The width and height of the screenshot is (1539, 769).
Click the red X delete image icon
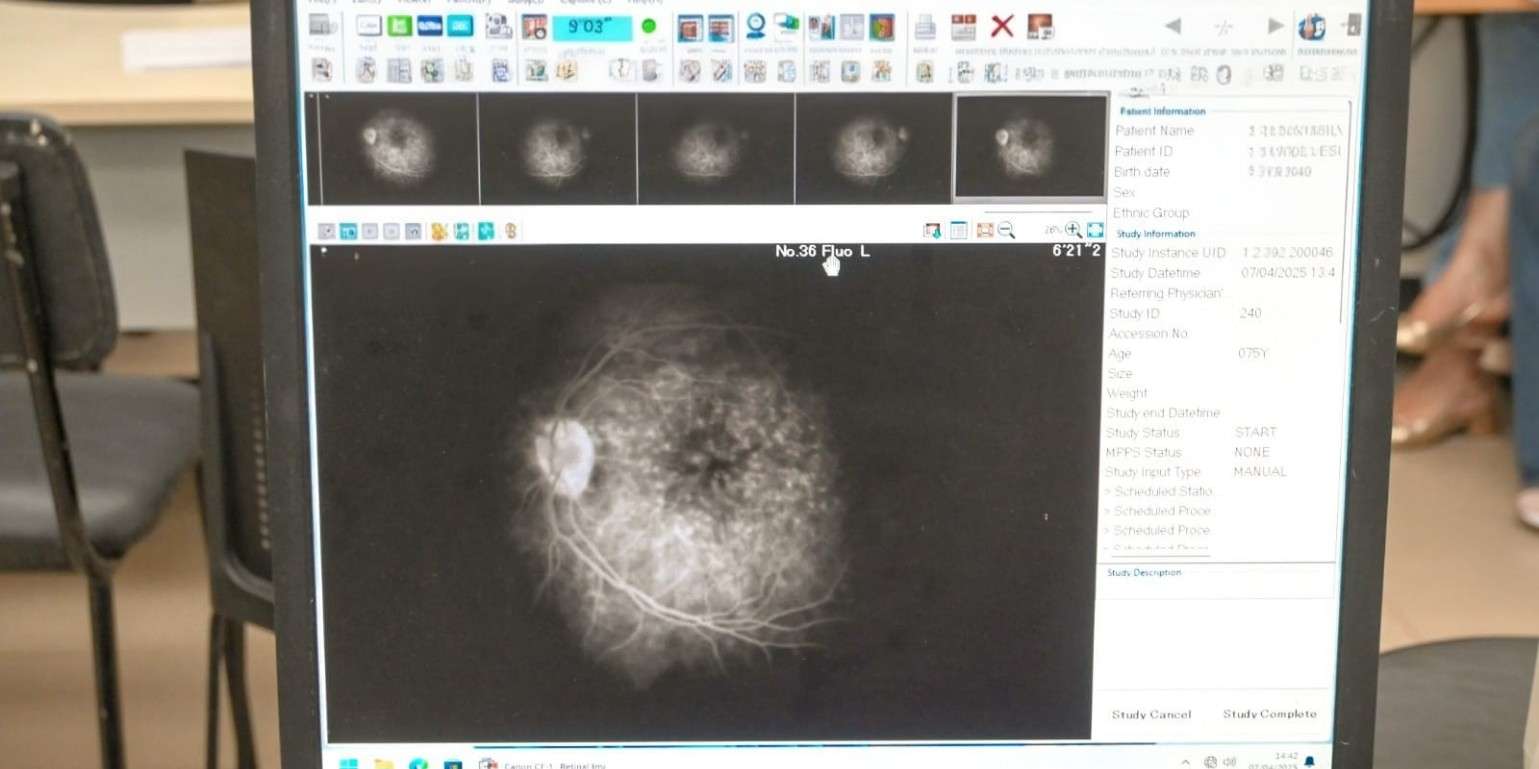pos(1001,27)
